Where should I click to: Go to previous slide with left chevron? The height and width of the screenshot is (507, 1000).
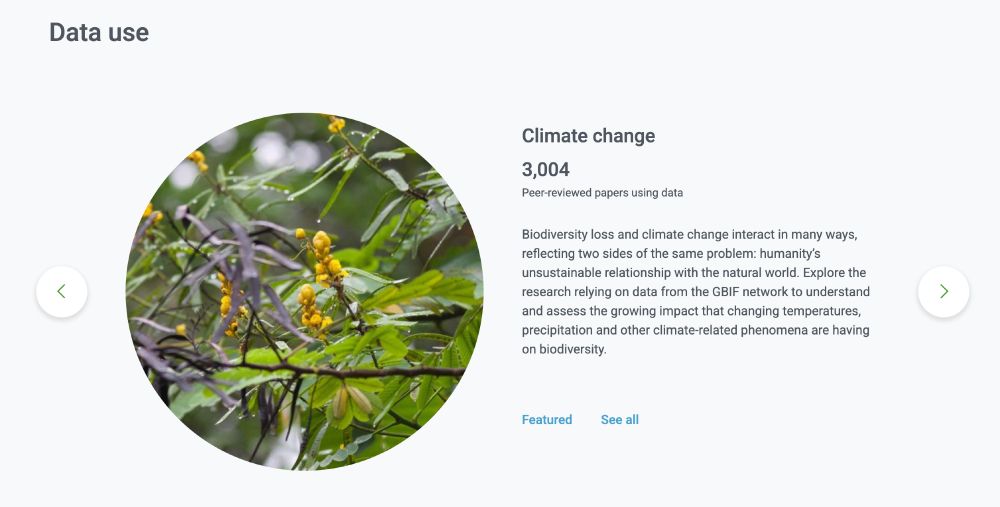click(62, 291)
